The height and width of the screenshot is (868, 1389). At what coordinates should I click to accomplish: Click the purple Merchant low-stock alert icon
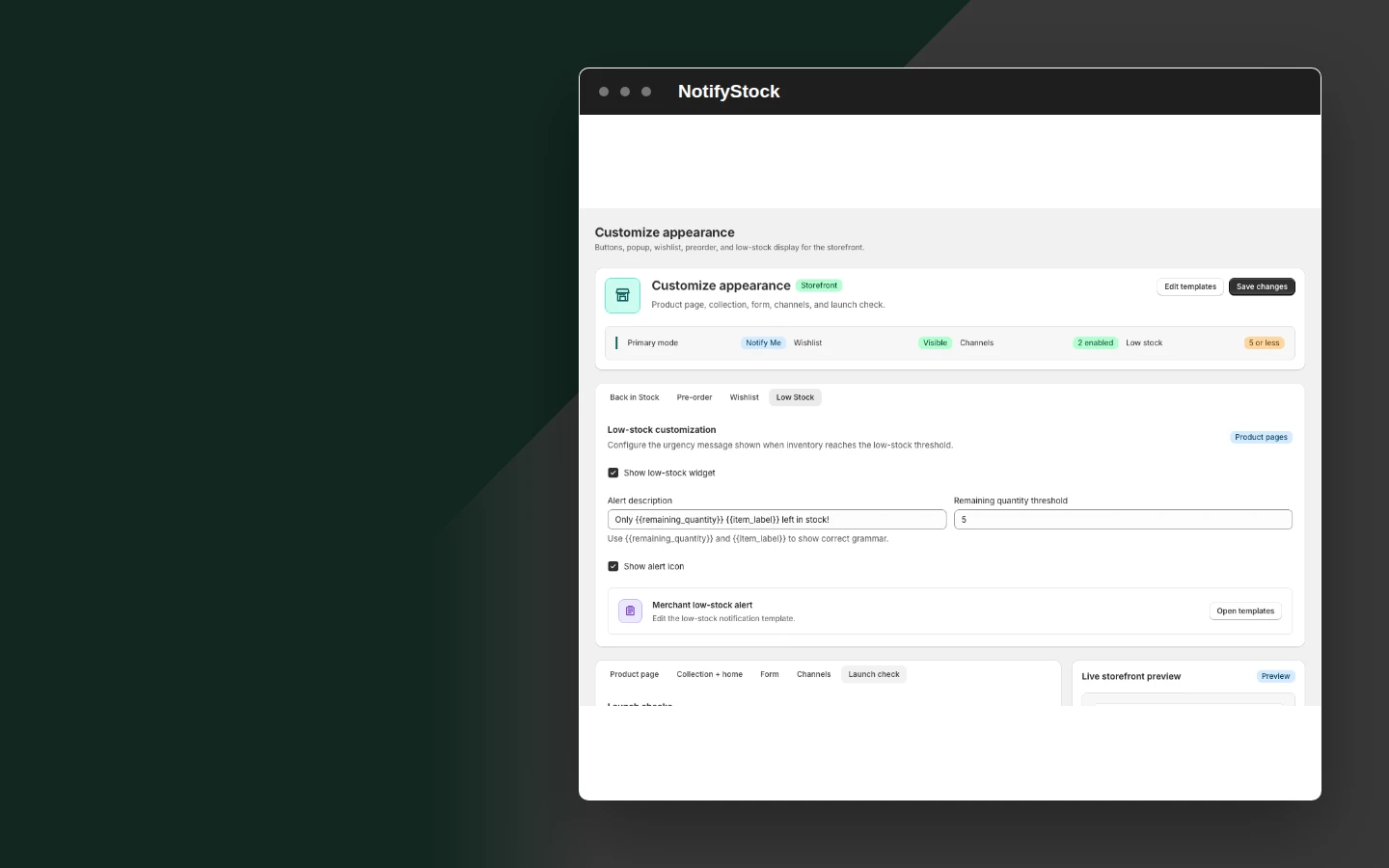[x=630, y=610]
